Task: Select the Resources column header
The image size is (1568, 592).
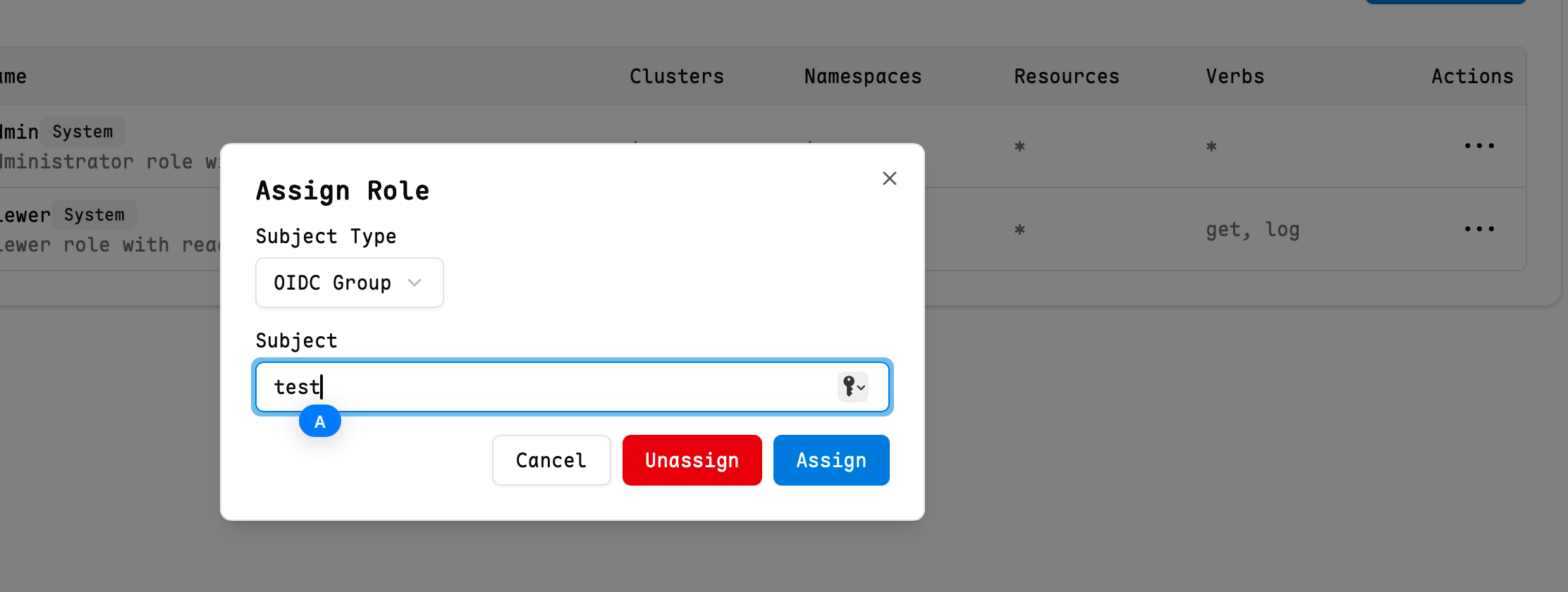Action: pos(1067,76)
